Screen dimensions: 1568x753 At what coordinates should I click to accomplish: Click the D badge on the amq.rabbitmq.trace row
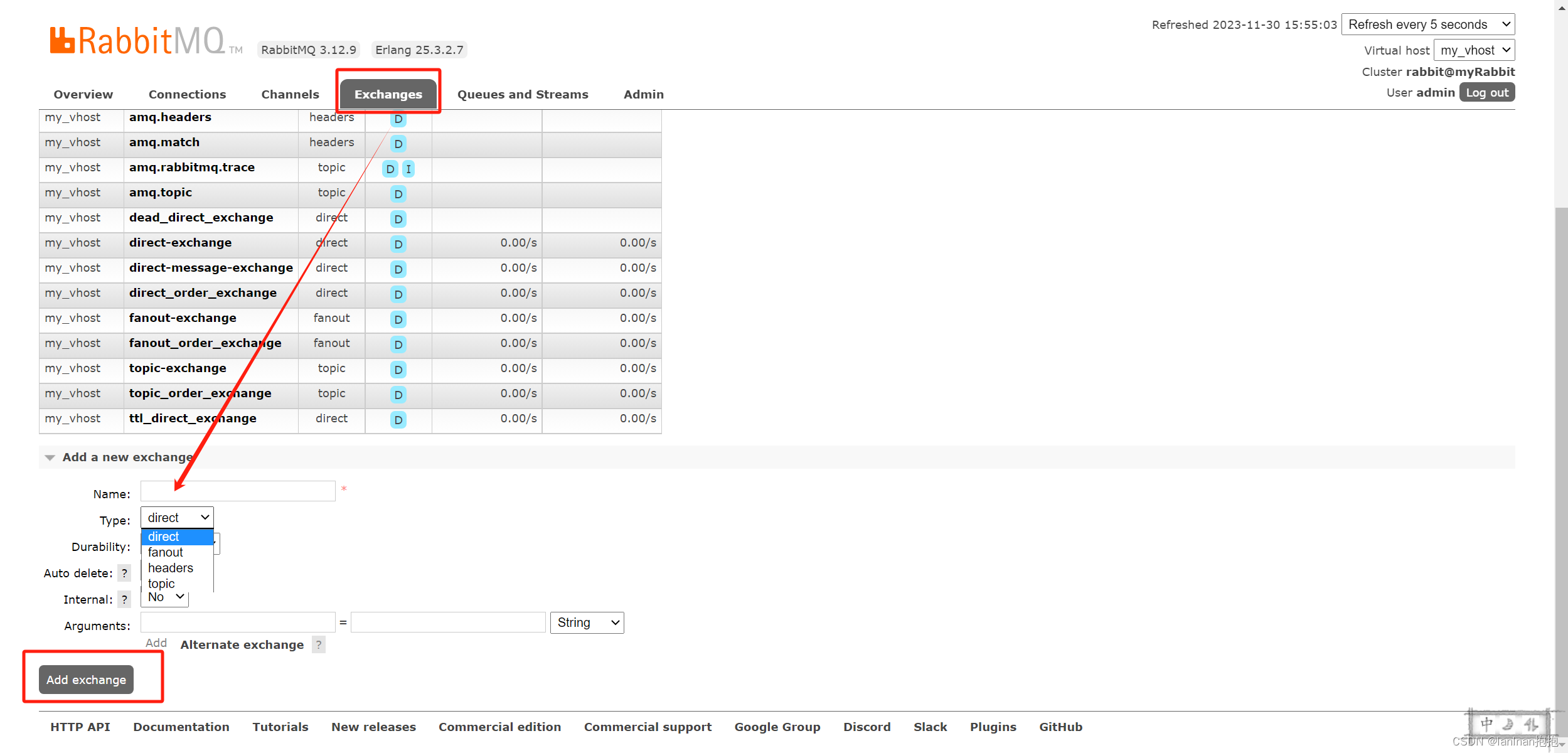(x=390, y=169)
